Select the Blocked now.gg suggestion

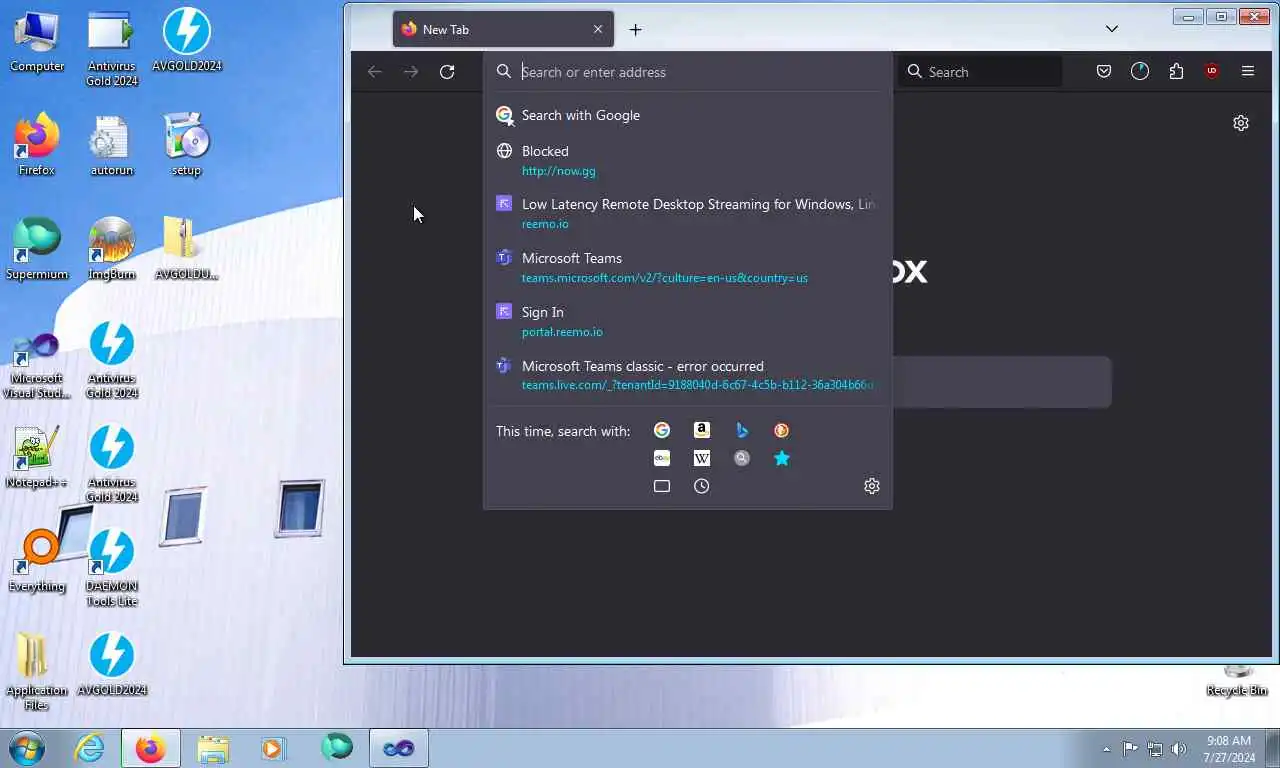coord(688,160)
